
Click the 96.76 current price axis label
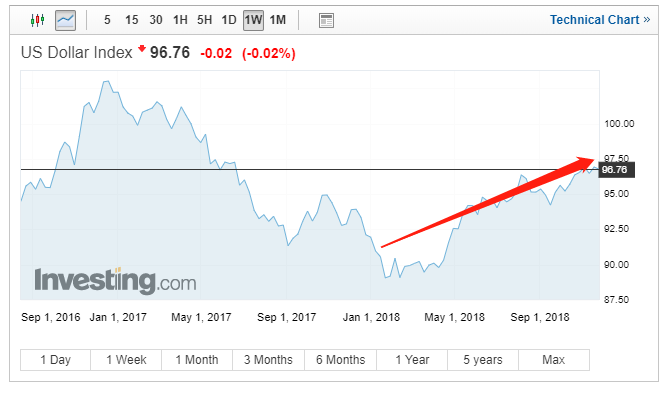[616, 170]
